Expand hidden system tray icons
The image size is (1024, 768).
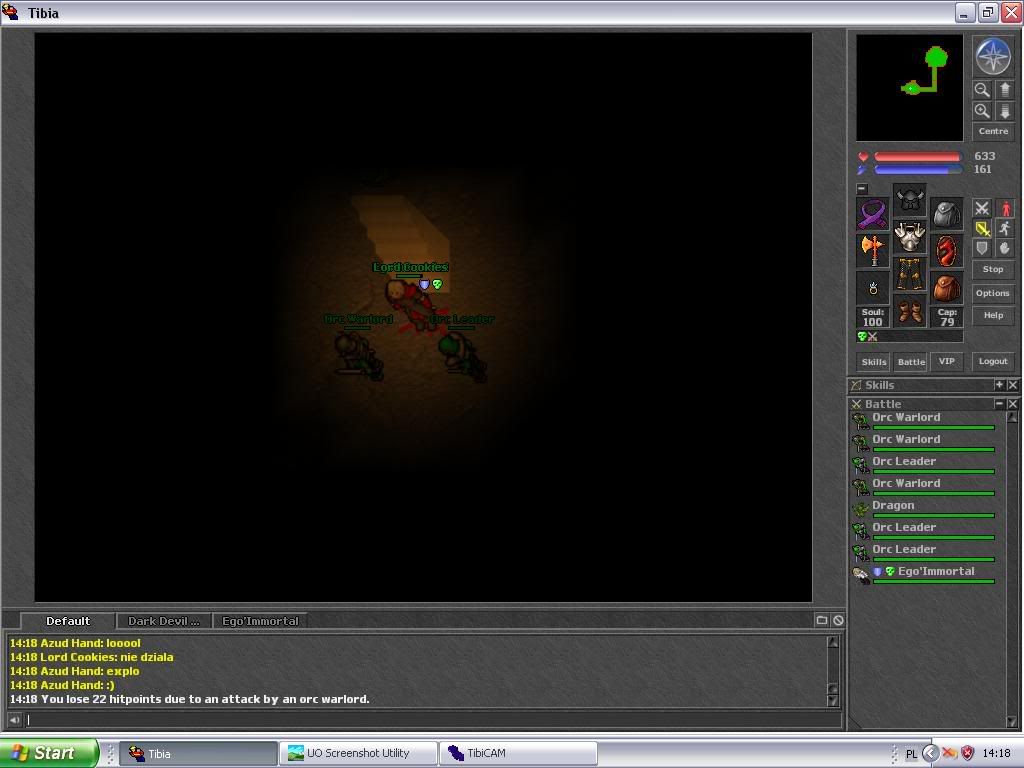(930, 753)
